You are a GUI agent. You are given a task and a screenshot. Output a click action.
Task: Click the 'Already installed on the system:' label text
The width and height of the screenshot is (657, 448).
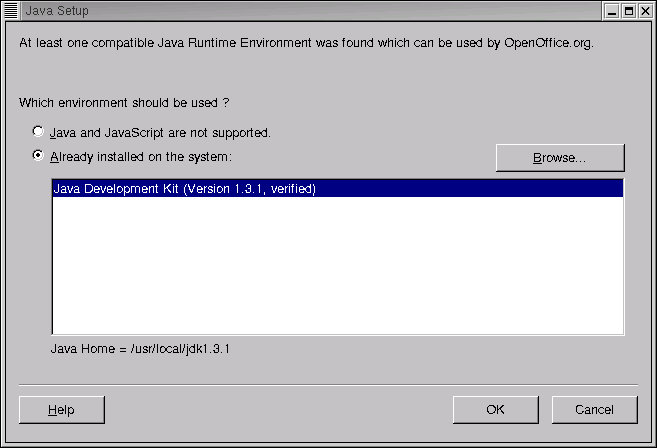(141, 157)
